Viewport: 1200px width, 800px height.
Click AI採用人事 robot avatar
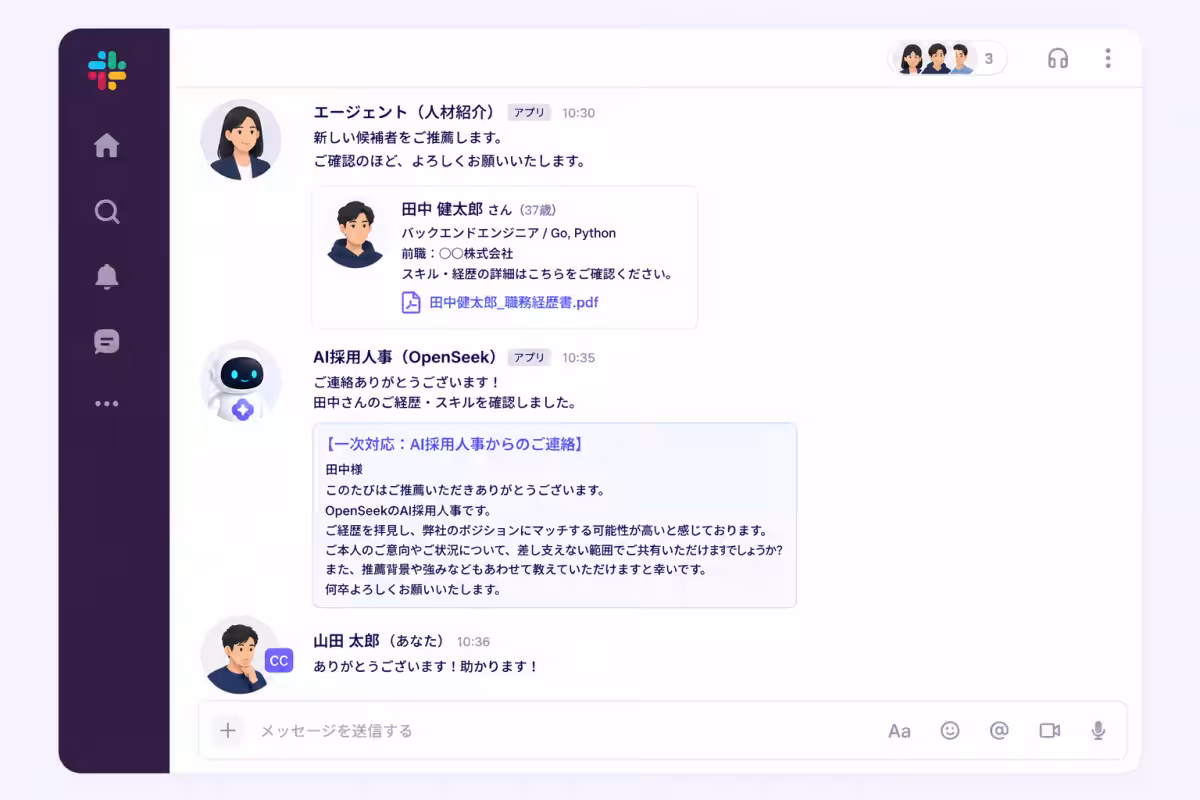pos(240,383)
